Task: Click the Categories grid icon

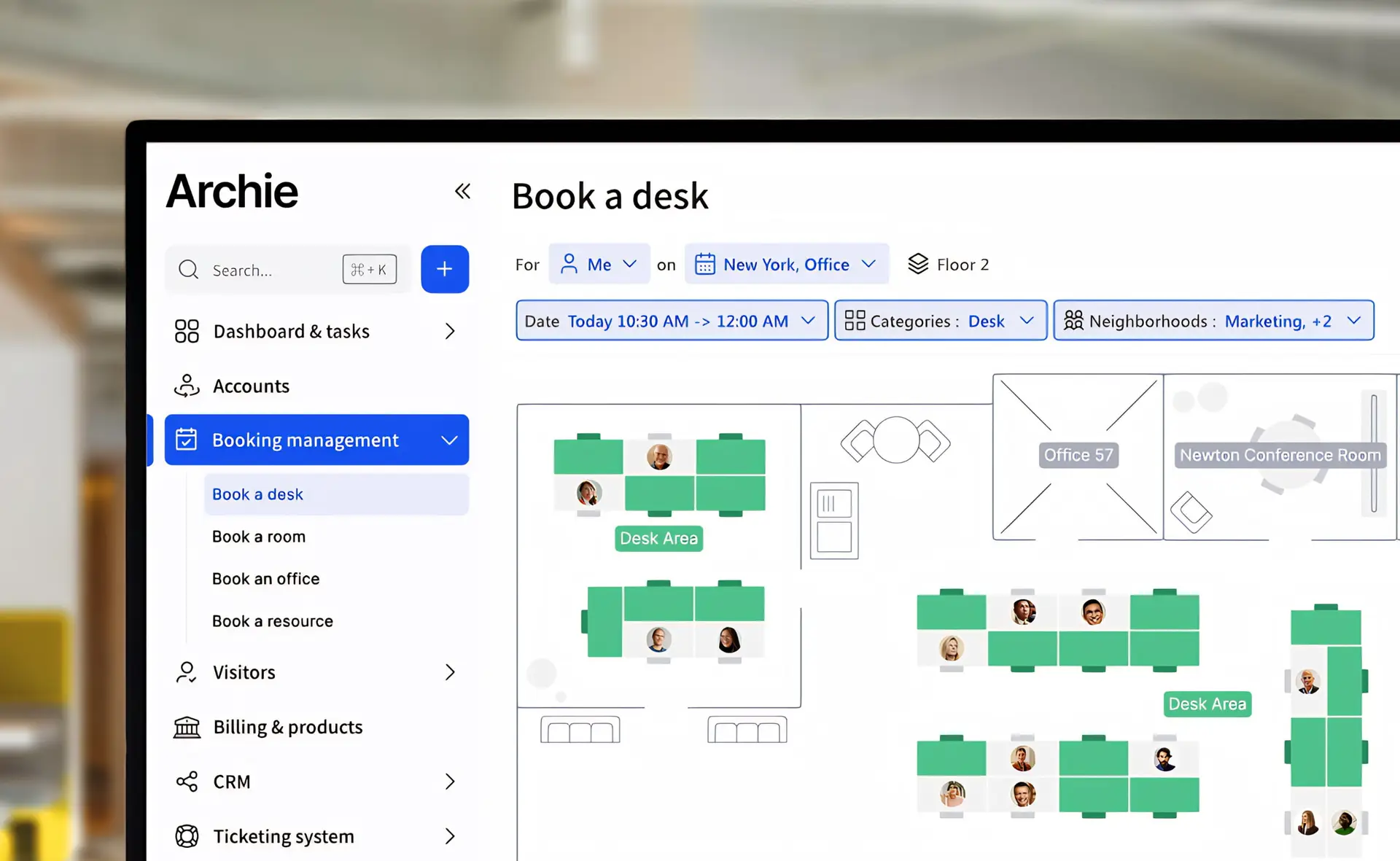Action: (855, 321)
